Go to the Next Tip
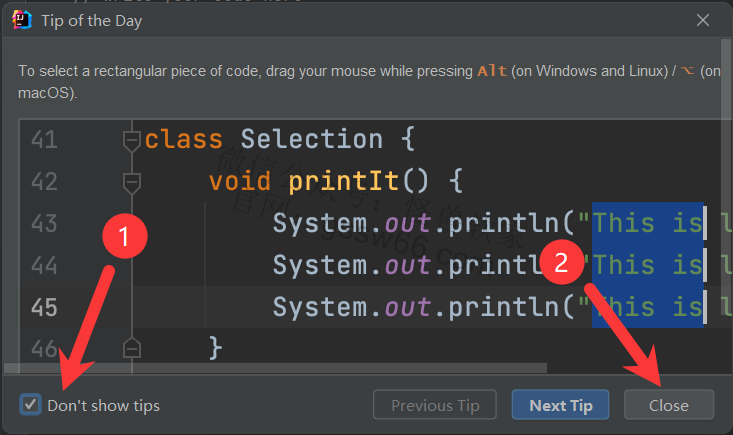This screenshot has width=733, height=435. click(561, 405)
